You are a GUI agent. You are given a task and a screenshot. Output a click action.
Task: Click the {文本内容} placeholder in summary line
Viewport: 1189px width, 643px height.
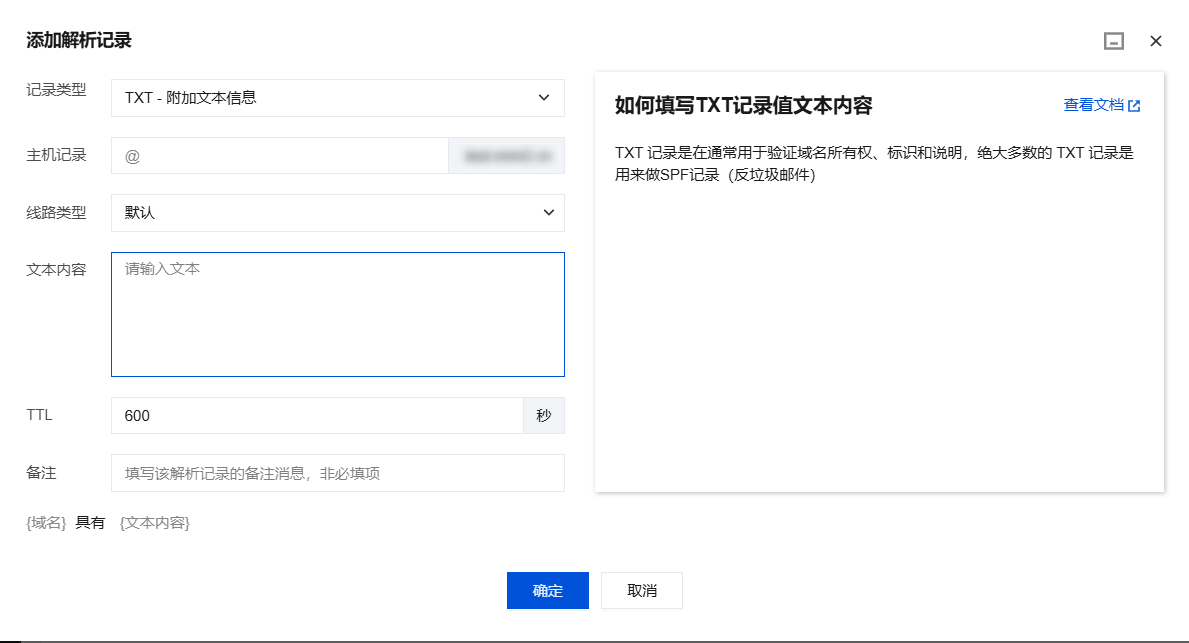(155, 522)
